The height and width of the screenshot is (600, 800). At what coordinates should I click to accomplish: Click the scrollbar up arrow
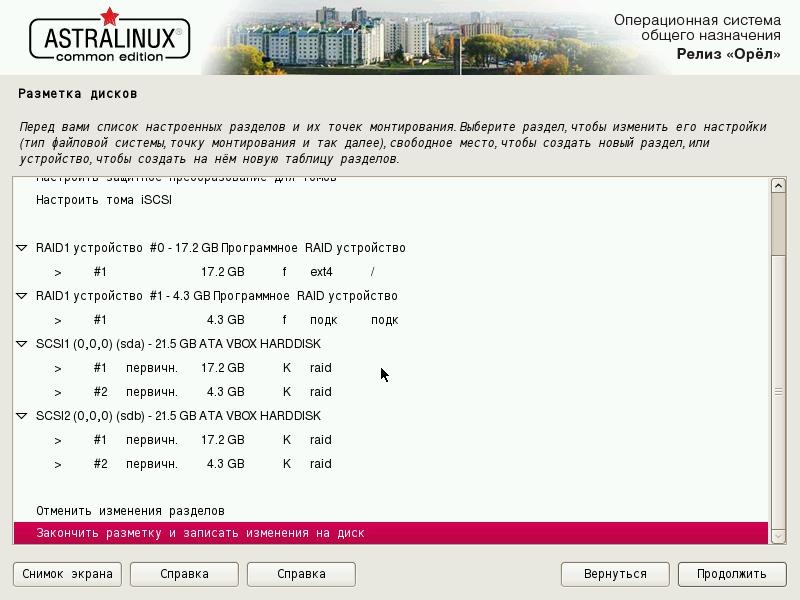(778, 186)
